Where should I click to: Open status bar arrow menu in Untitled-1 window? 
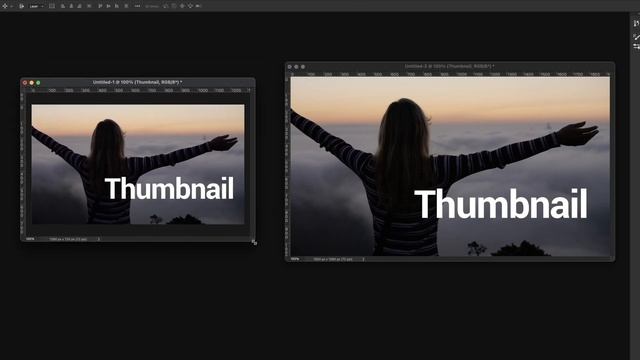[x=98, y=239]
